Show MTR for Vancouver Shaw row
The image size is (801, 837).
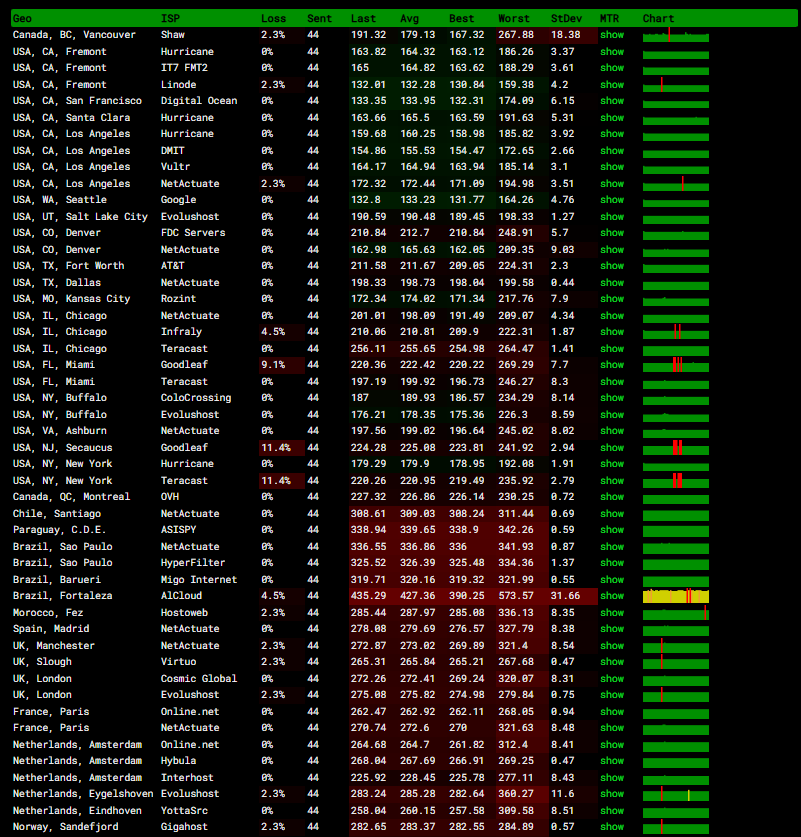(x=611, y=35)
